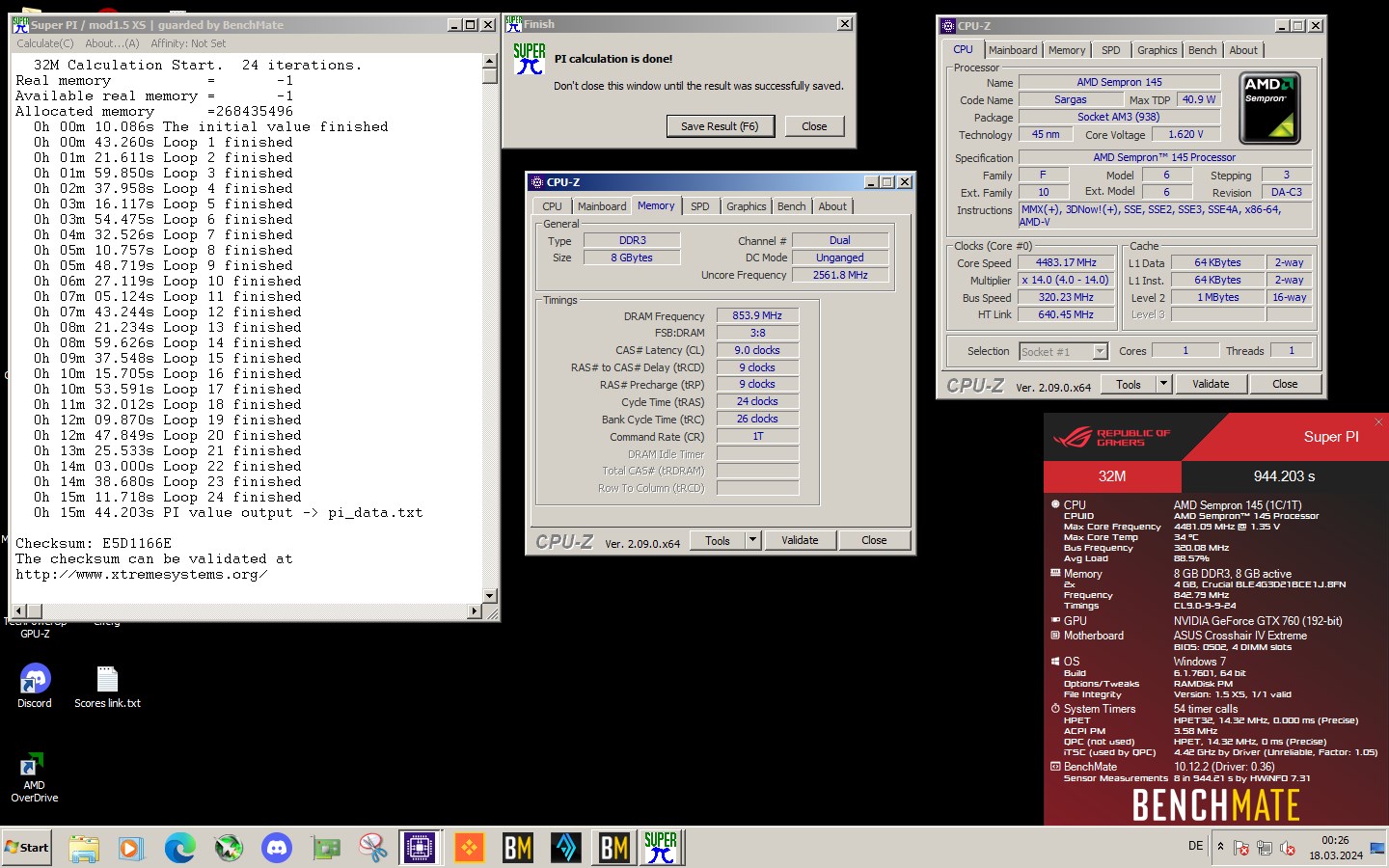Click the muted volume tray icon
This screenshot has height=868, width=1389.
(1288, 848)
